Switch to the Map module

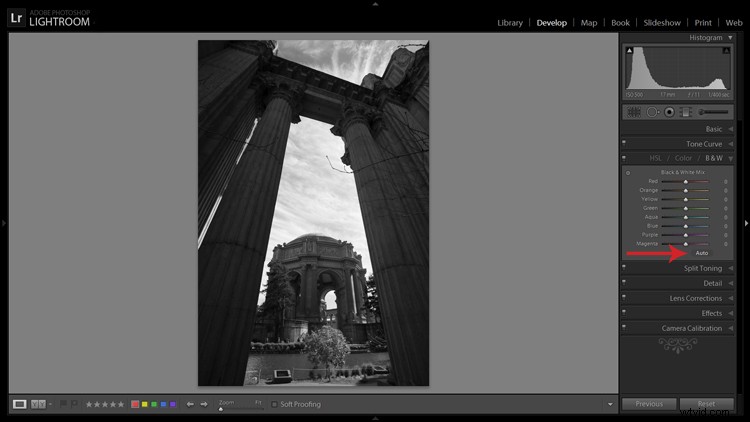[589, 22]
